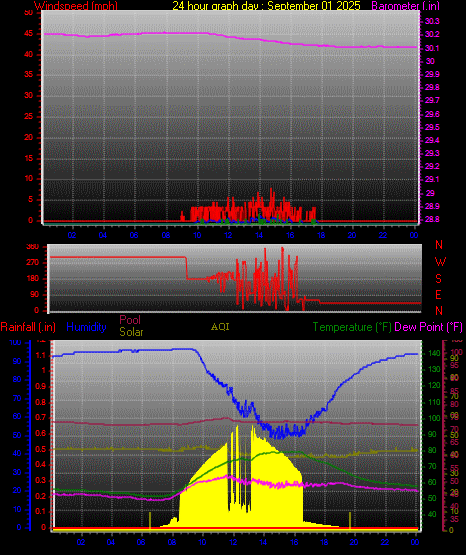Click the E compass direction label
Image resolution: width=466 pixels, height=555 pixels.
(438, 294)
